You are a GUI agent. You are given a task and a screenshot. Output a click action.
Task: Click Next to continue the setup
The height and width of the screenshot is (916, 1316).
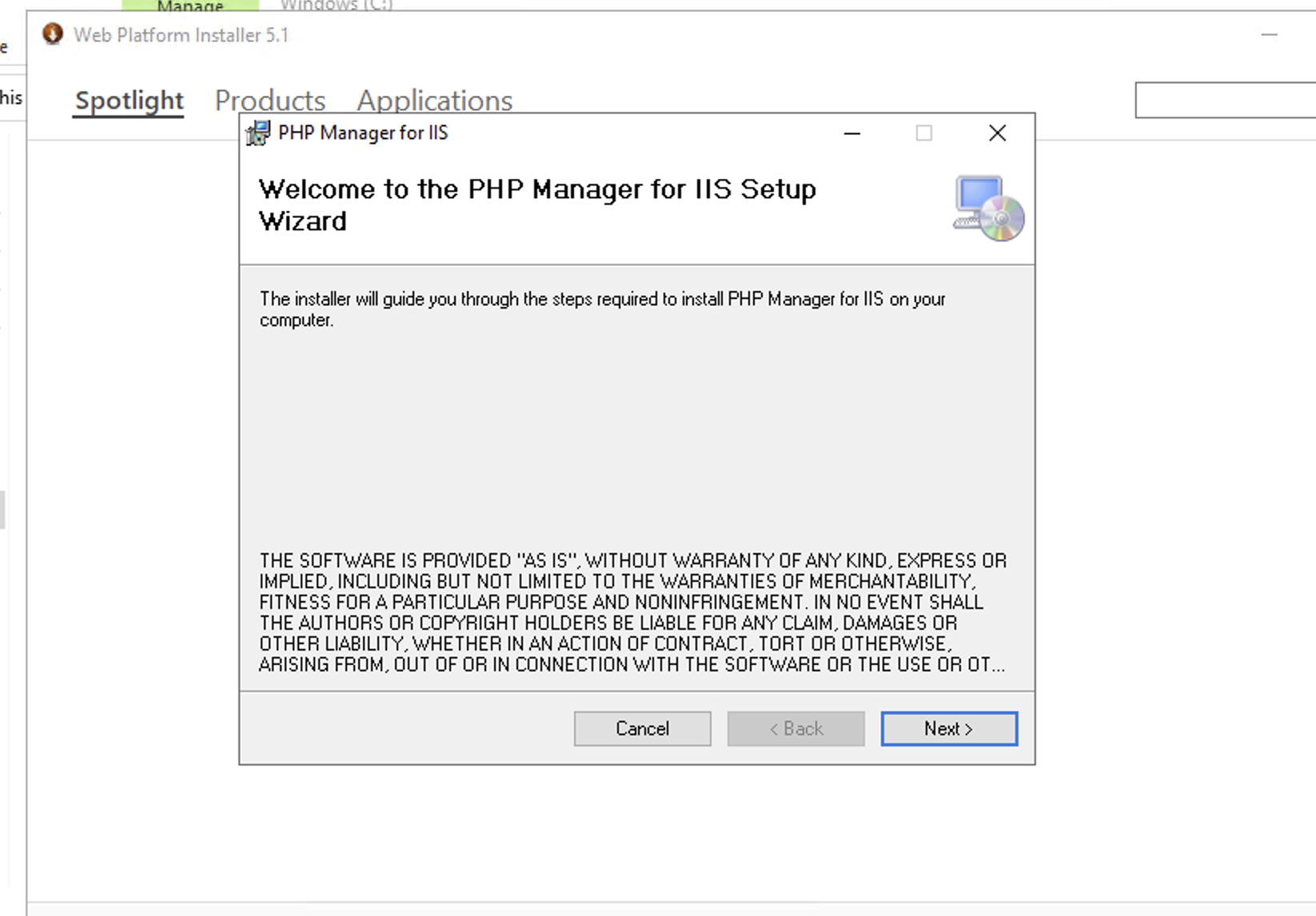click(949, 729)
